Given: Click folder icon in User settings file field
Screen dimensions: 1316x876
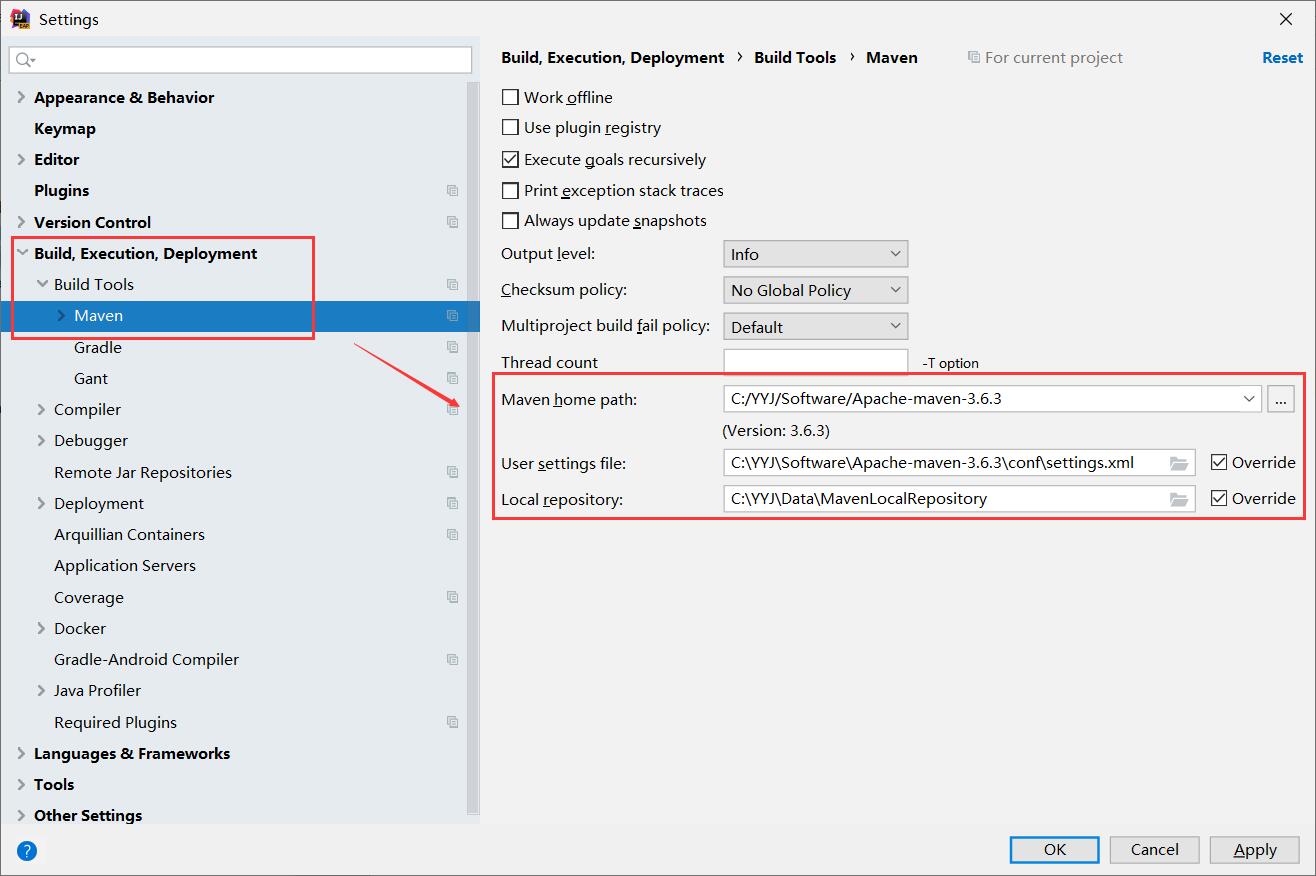Looking at the screenshot, I should coord(1179,463).
